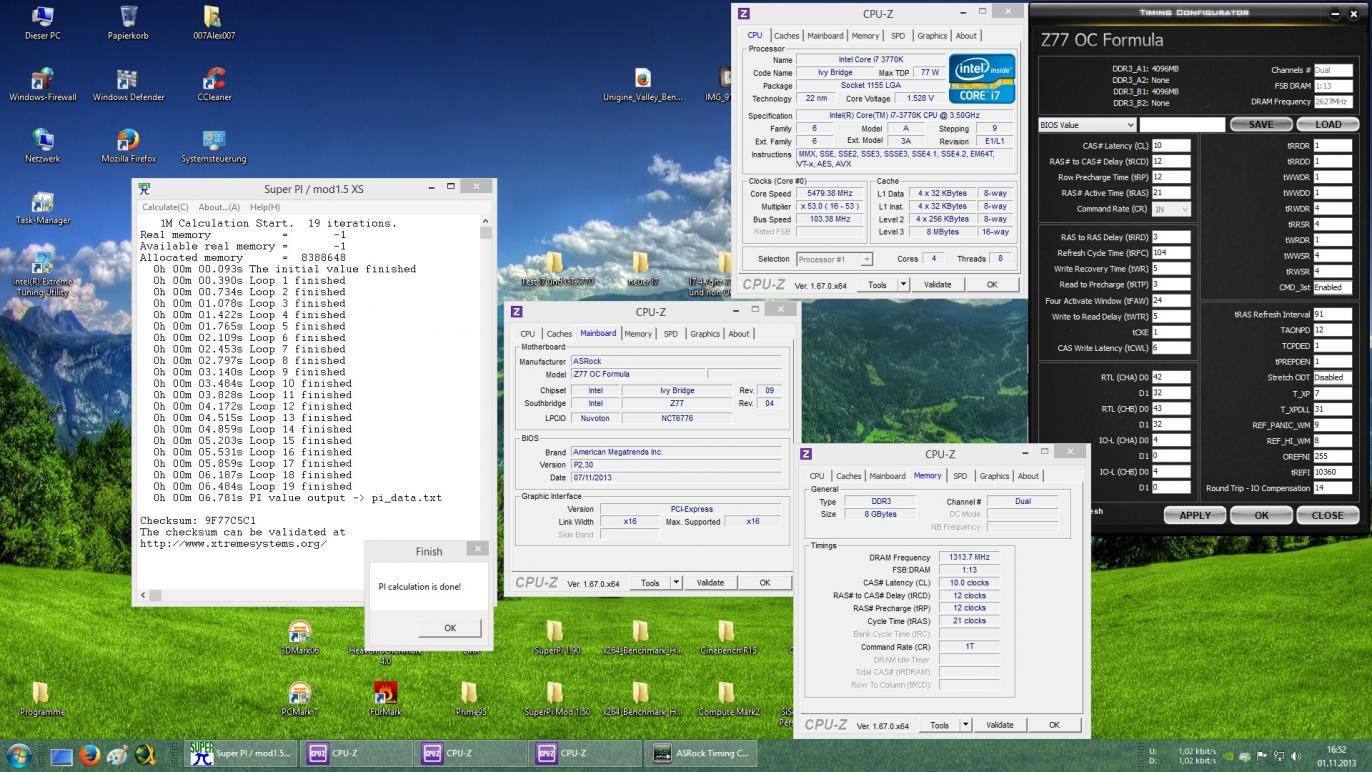
Task: Click Validate in CPU-Z CPU window
Action: click(x=937, y=284)
